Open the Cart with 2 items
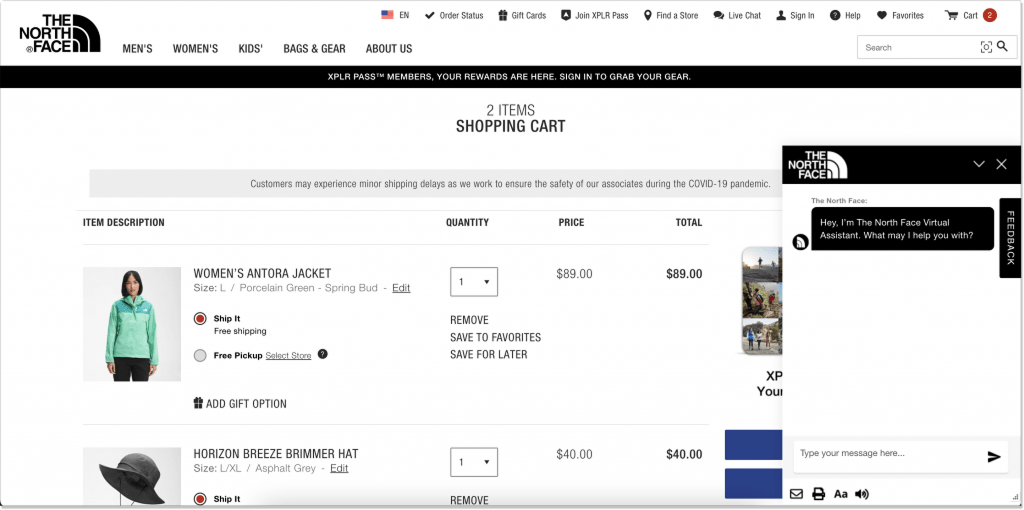Viewport: 1024px width, 510px height. (969, 15)
